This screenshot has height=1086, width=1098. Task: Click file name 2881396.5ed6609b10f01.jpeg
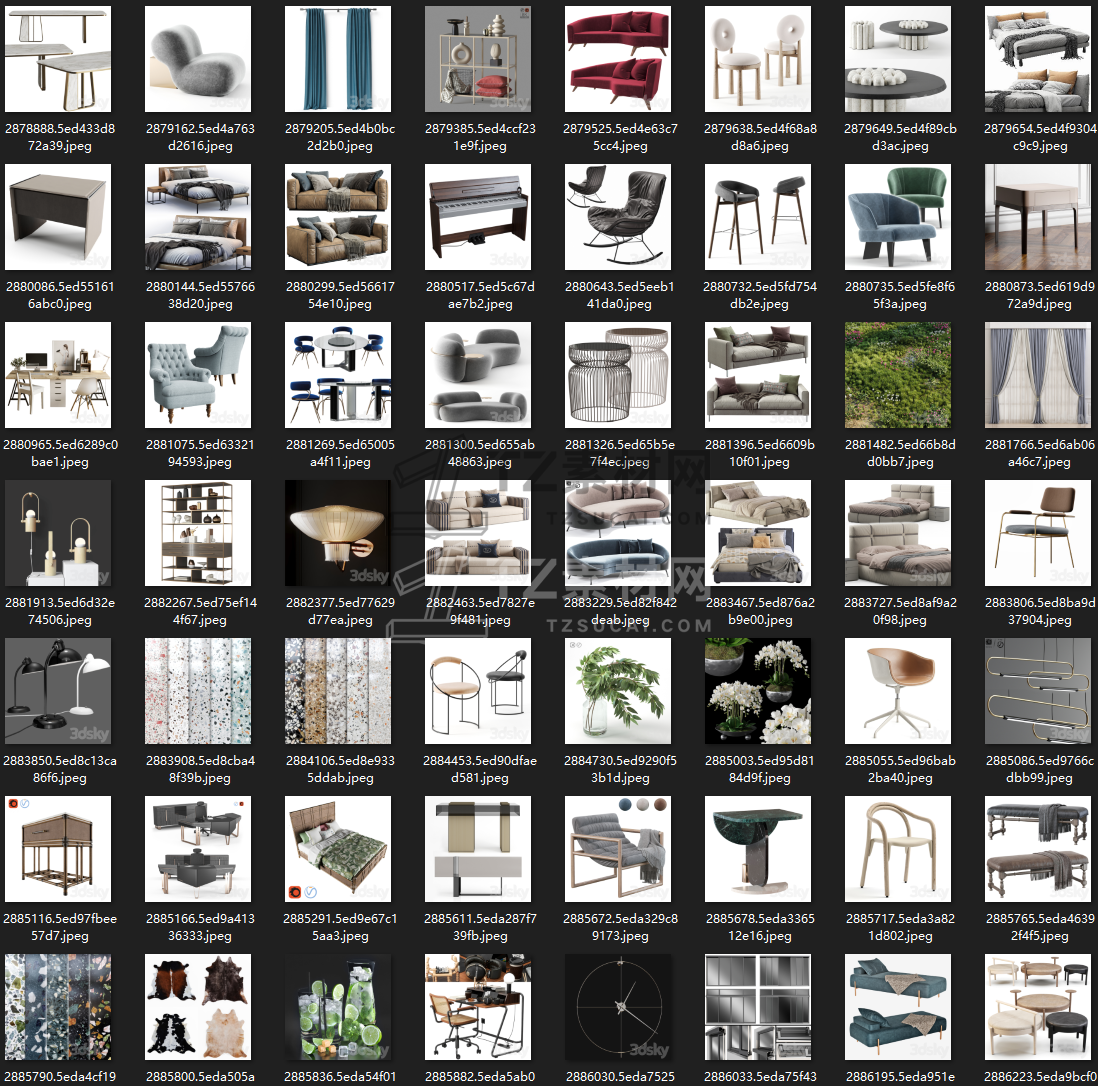point(760,453)
